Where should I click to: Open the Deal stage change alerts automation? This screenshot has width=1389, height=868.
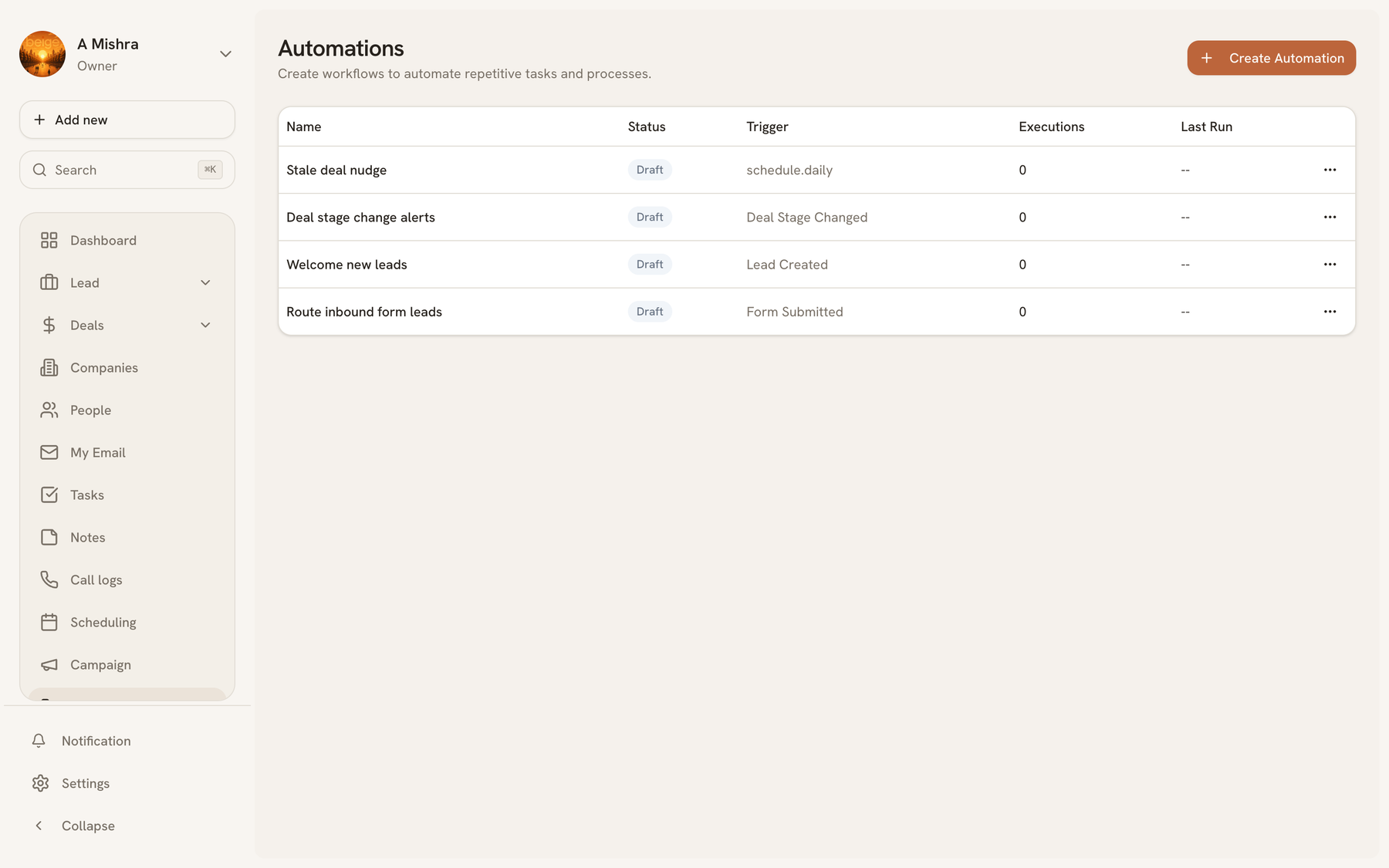[360, 218]
